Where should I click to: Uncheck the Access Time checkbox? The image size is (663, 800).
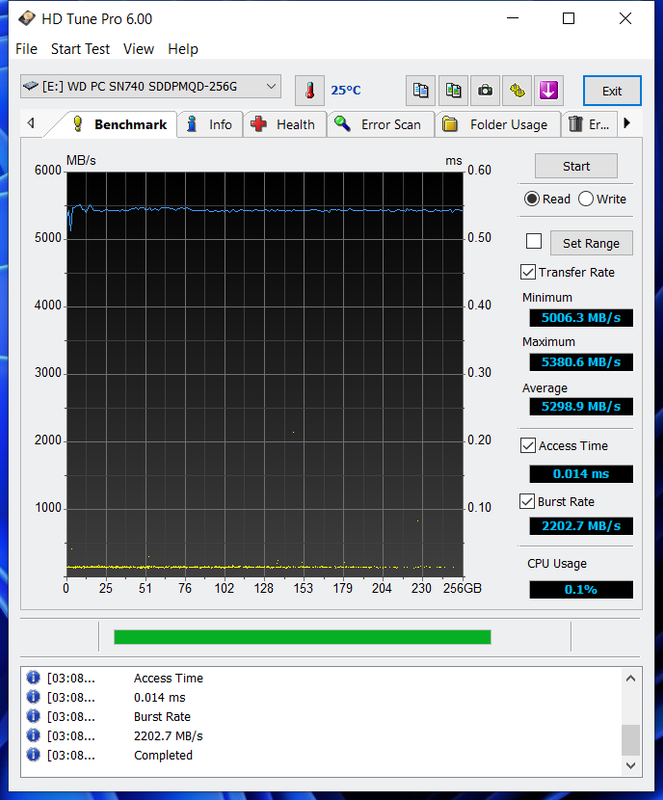click(x=528, y=445)
